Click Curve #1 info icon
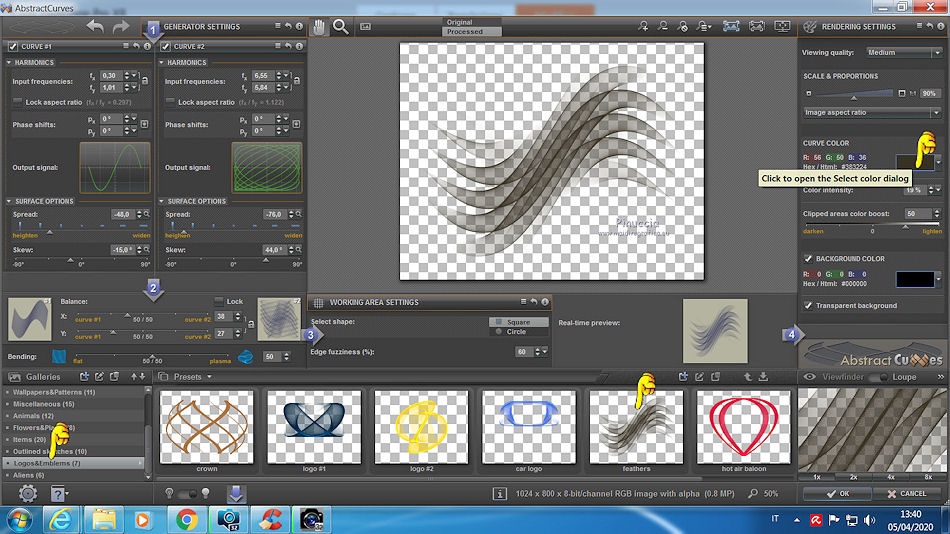The width and height of the screenshot is (950, 534). tap(146, 46)
